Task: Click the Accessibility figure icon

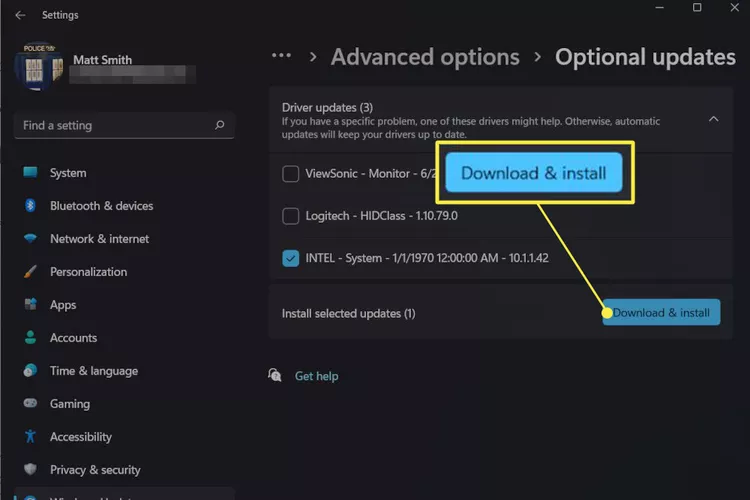Action: pyautogui.click(x=30, y=436)
